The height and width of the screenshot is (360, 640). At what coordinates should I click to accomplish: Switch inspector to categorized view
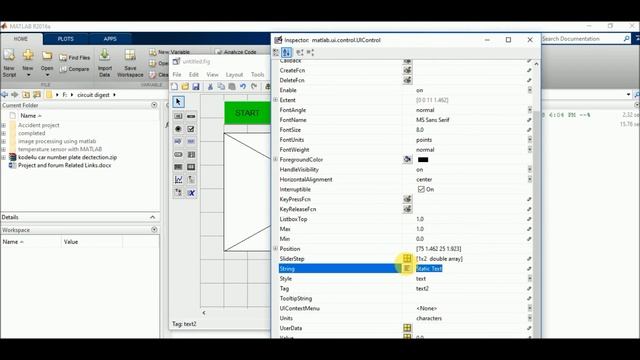click(x=276, y=52)
